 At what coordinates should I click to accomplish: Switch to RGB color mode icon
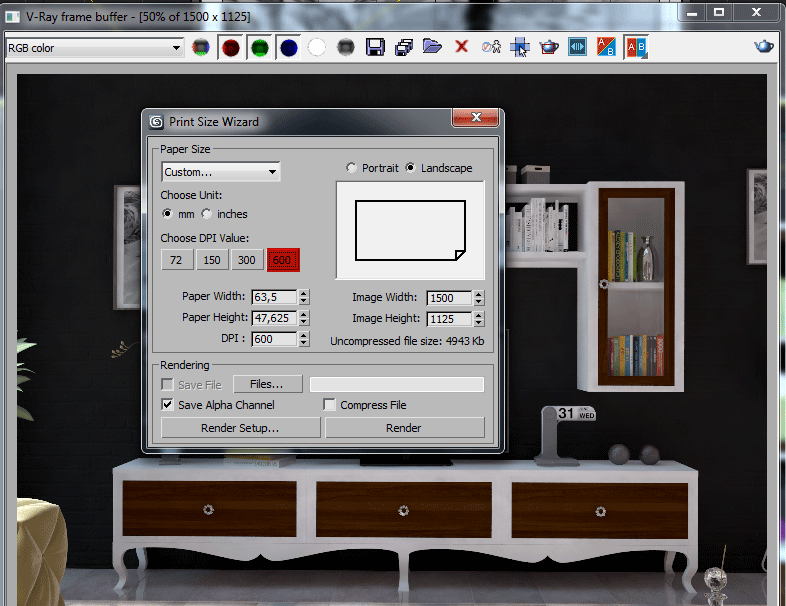pyautogui.click(x=201, y=48)
